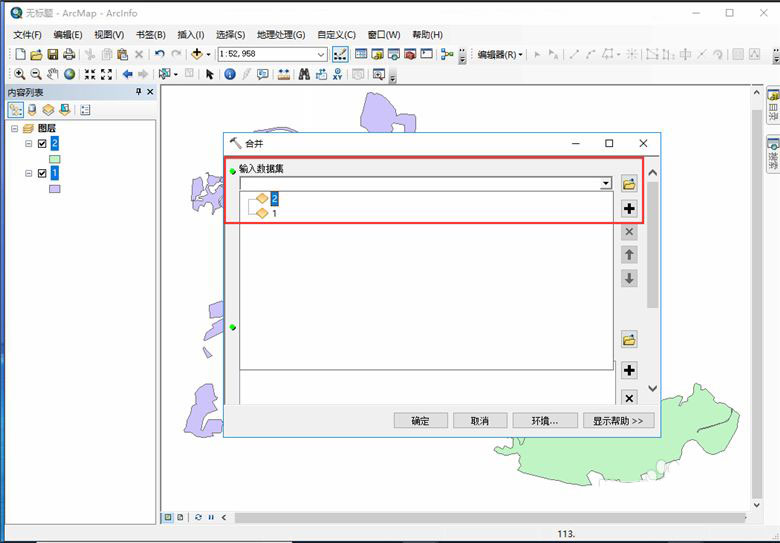Open the Editor(R) dropdown menu
This screenshot has height=543, width=780.
[500, 55]
